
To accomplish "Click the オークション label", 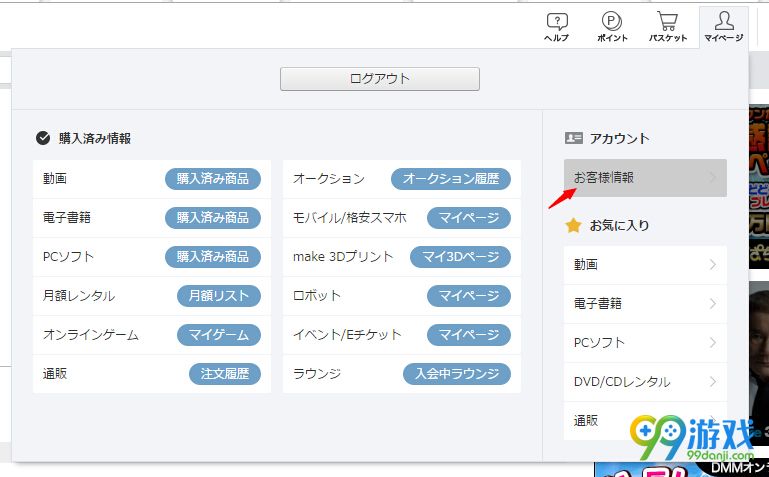I will (329, 179).
